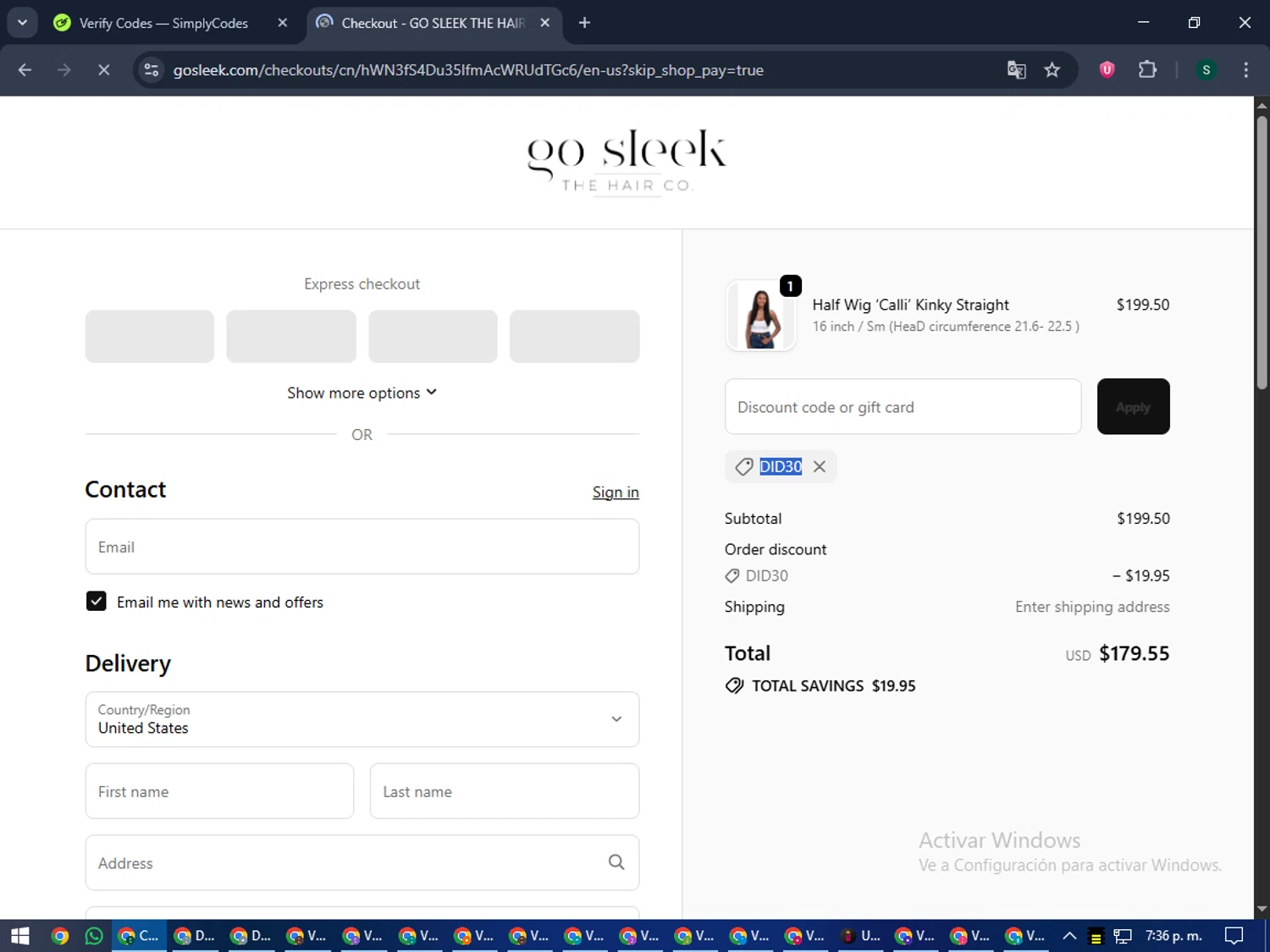Click the tag icon beside TOTAL SAVINGS
1270x952 pixels.
(x=735, y=685)
